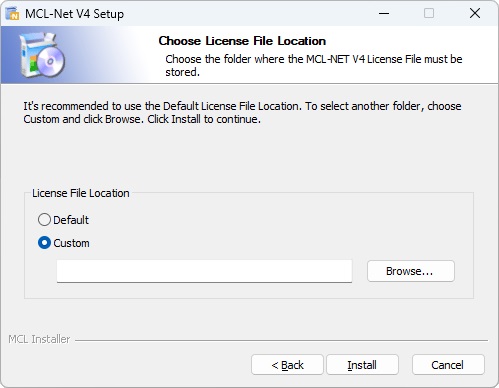The width and height of the screenshot is (499, 388).
Task: Focus the custom license path text field
Action: [x=204, y=271]
